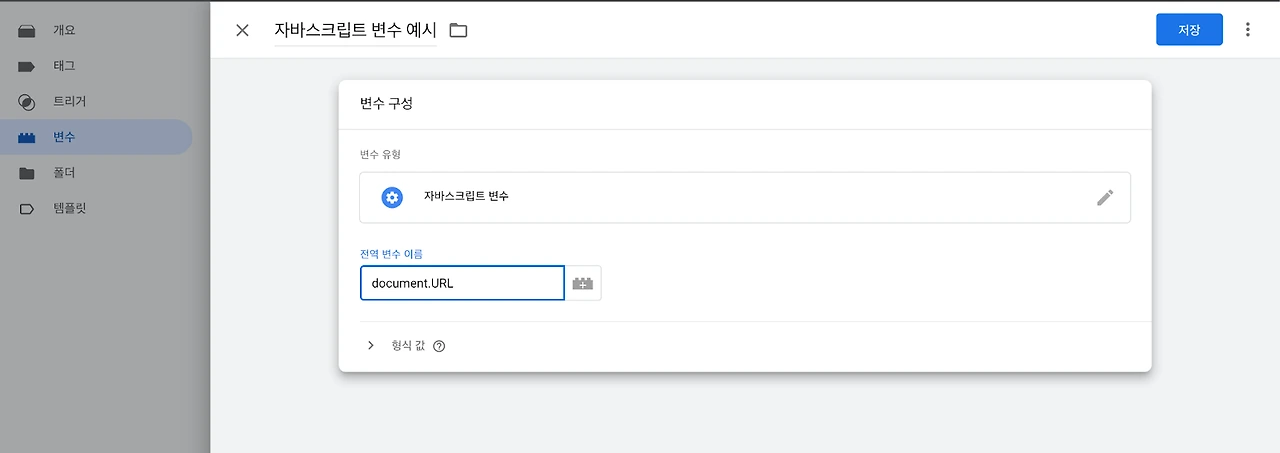
Task: Click the pencil icon to edit variable type
Action: [x=1104, y=197]
